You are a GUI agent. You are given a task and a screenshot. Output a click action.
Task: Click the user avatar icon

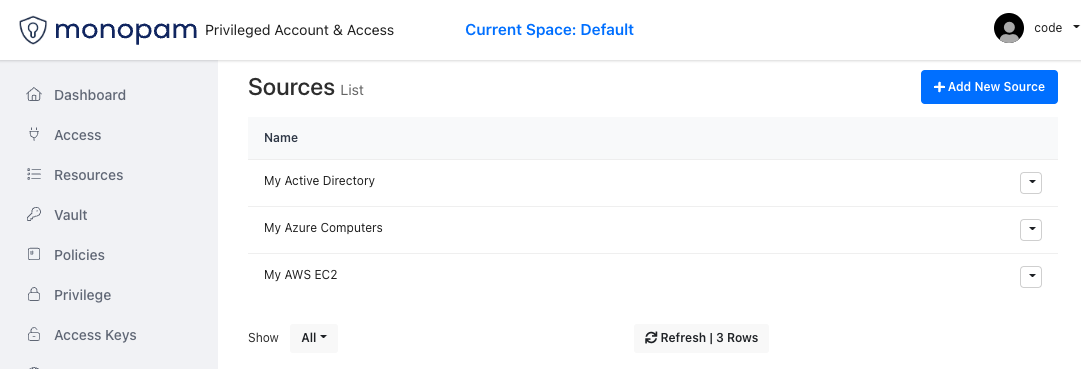[x=1009, y=28]
